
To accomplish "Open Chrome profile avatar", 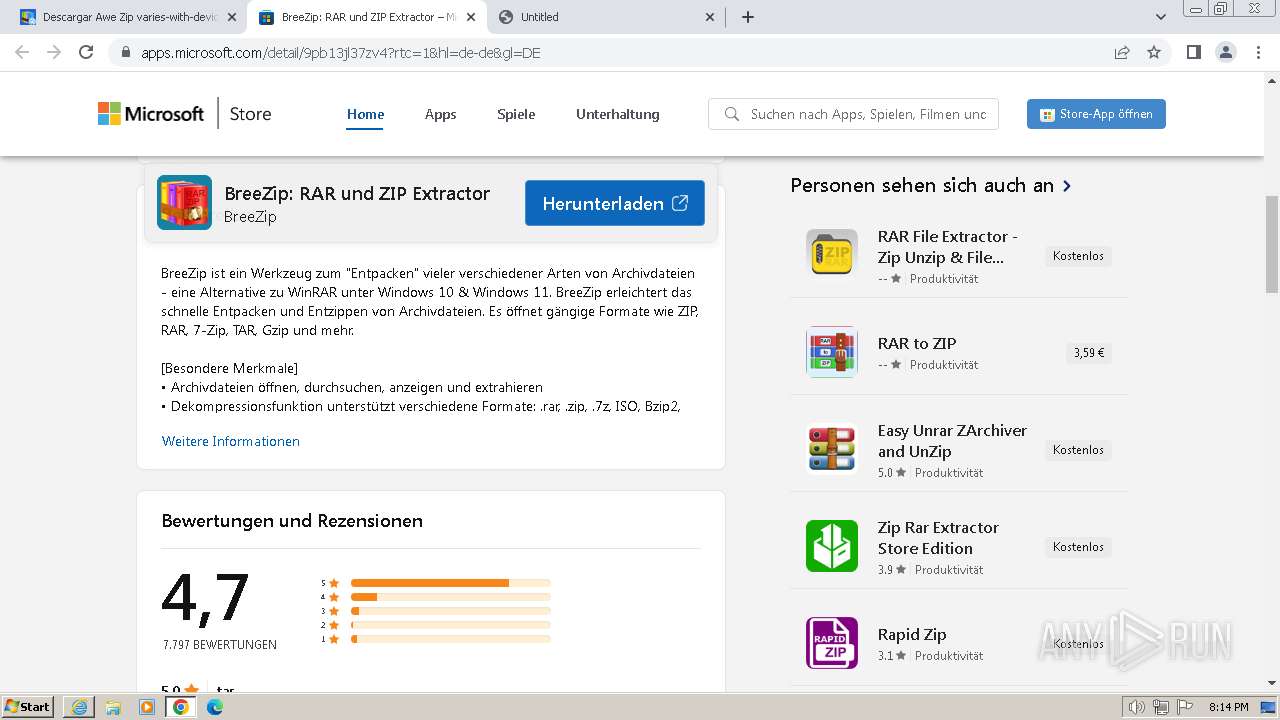I will coord(1225,52).
